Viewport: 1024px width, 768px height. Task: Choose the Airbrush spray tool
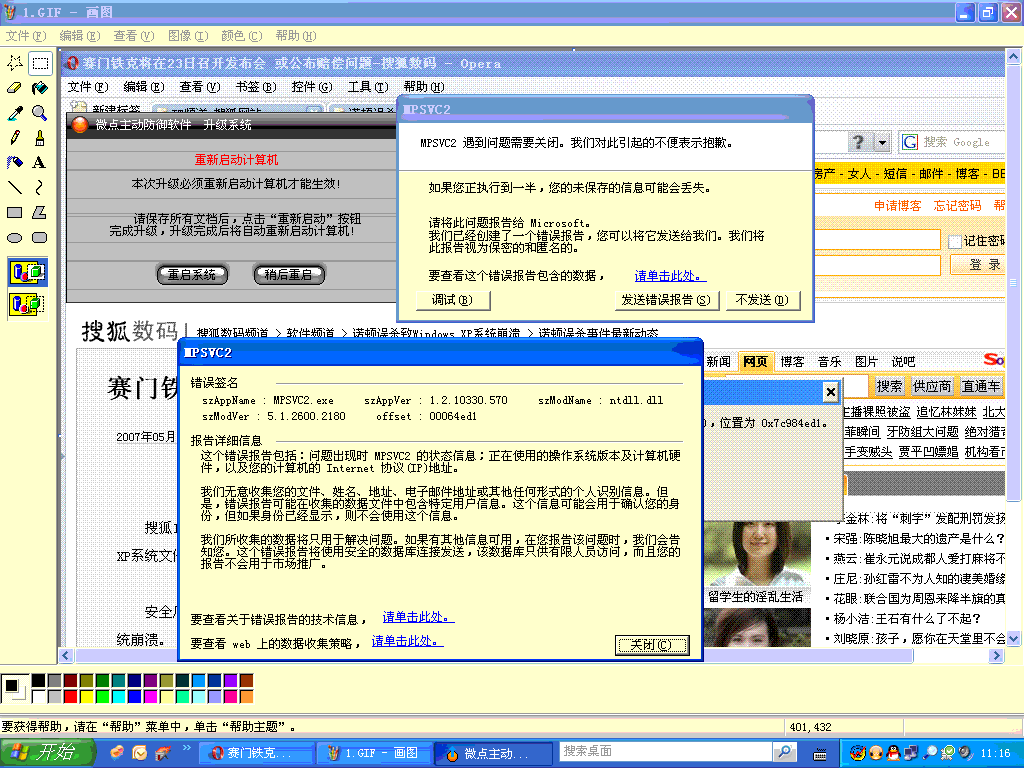pos(15,163)
